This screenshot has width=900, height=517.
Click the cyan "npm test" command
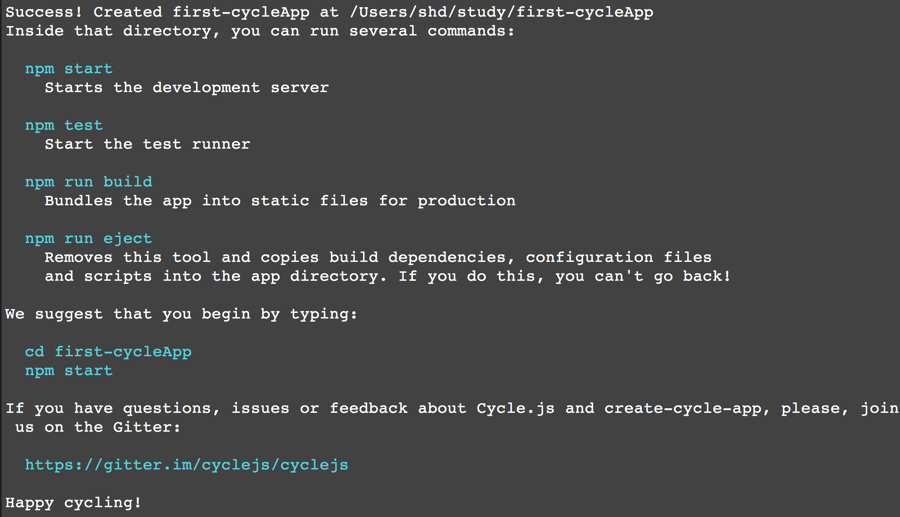[64, 125]
